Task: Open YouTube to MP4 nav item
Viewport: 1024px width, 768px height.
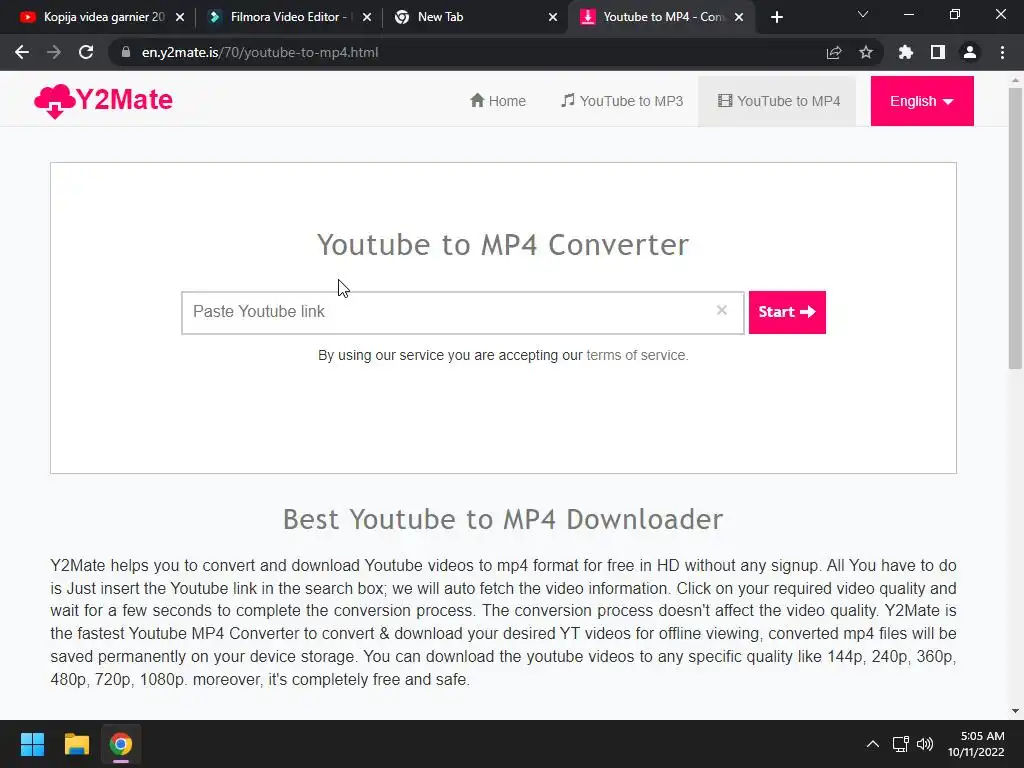Action: (x=778, y=101)
